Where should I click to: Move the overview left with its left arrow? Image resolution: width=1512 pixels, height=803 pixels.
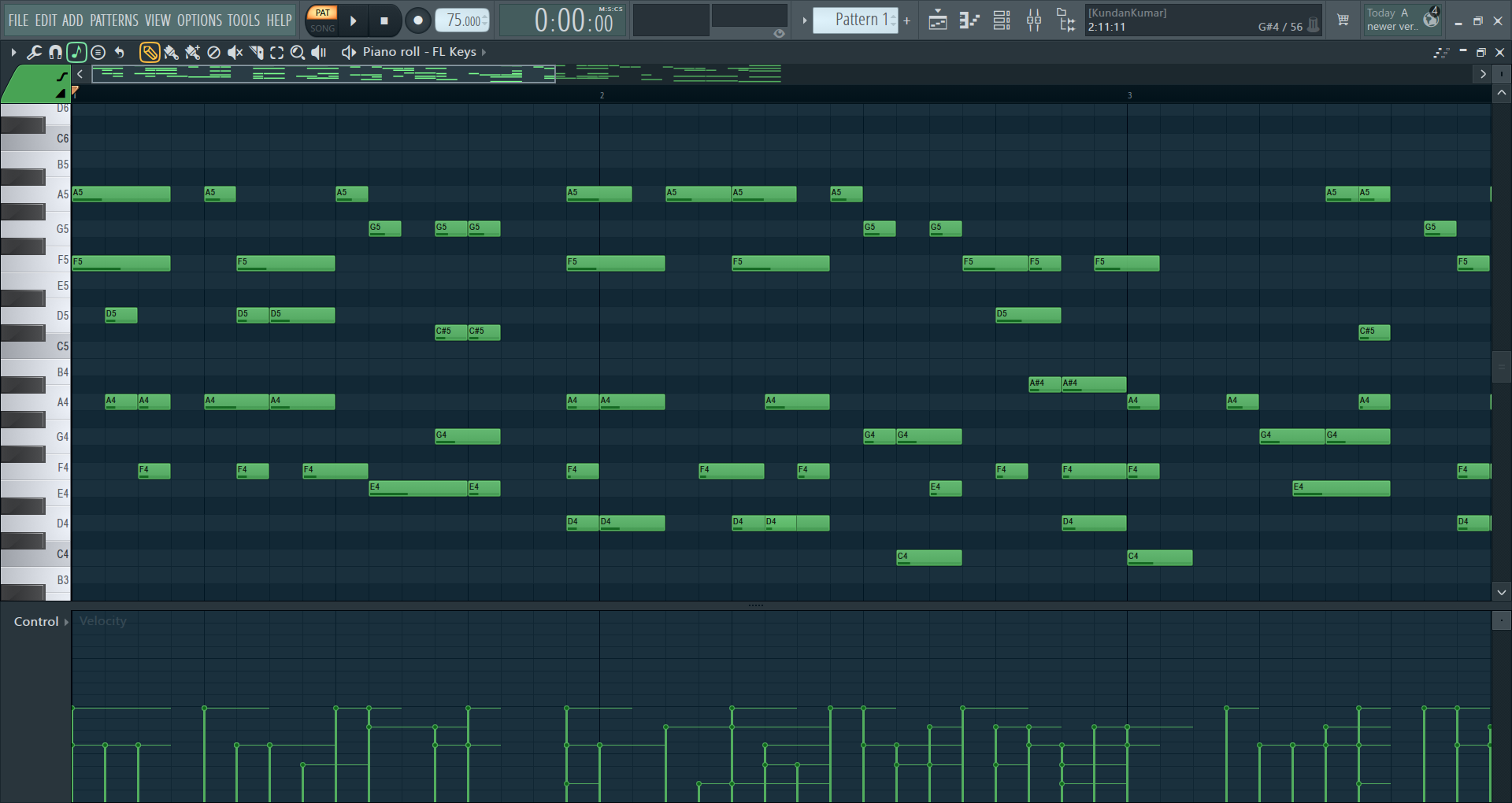80,74
